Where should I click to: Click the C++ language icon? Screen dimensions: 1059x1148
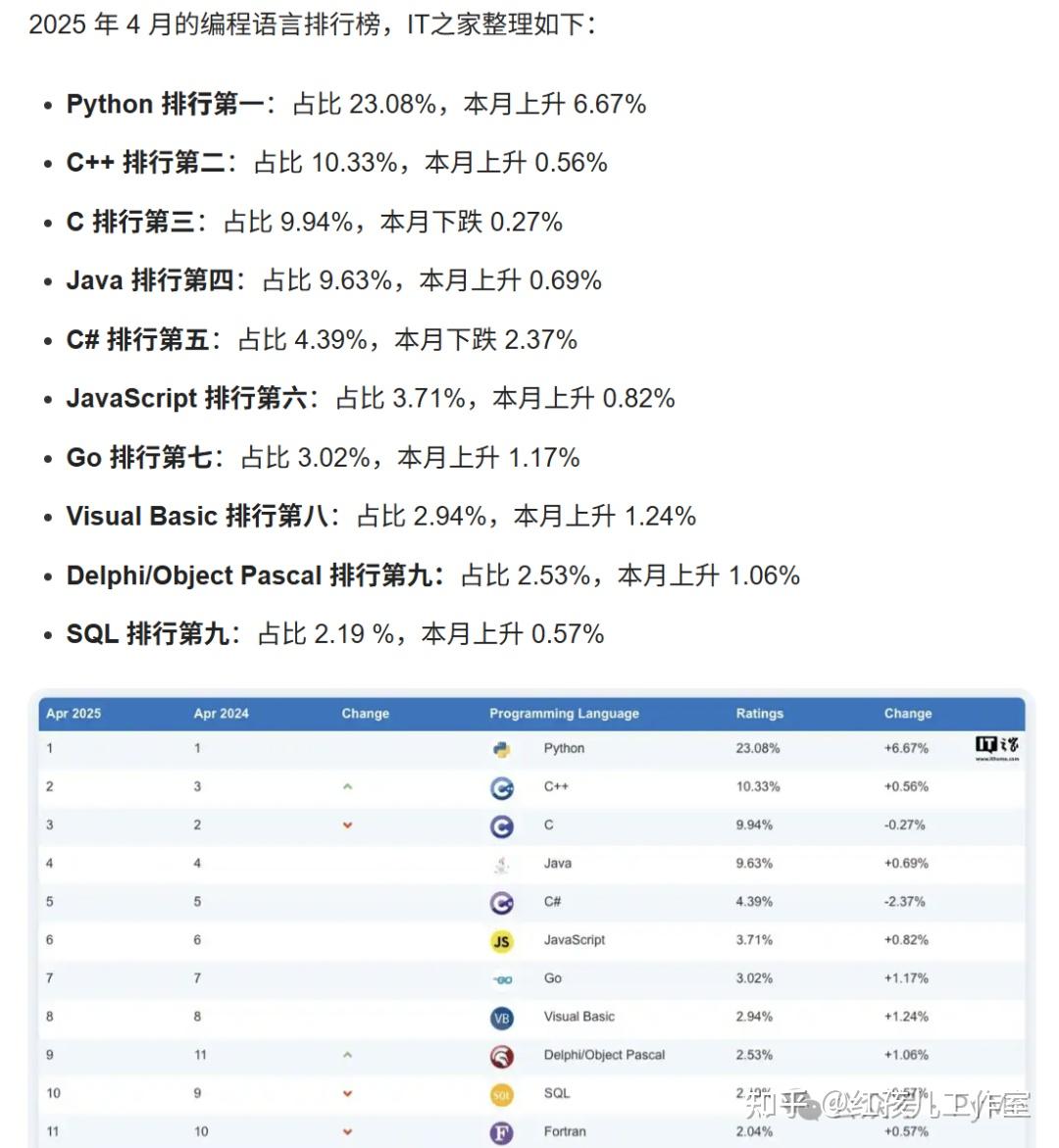click(x=502, y=788)
